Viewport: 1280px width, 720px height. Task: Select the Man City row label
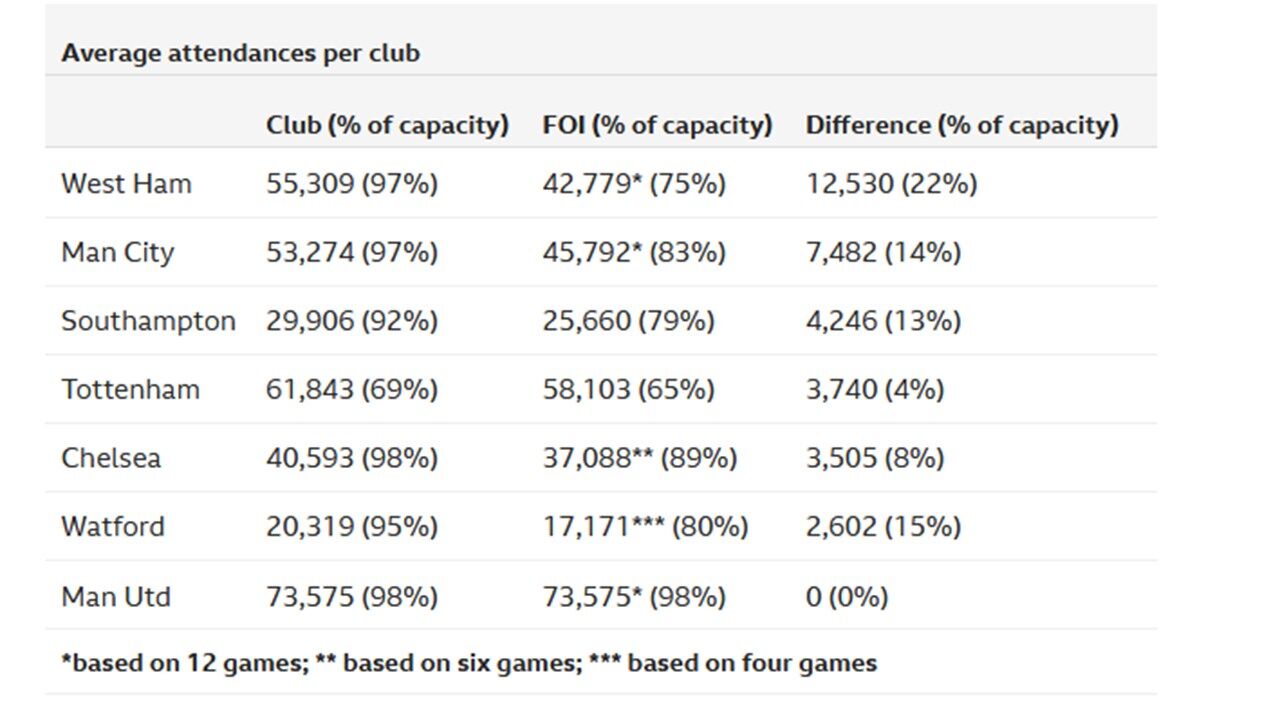pyautogui.click(x=117, y=252)
